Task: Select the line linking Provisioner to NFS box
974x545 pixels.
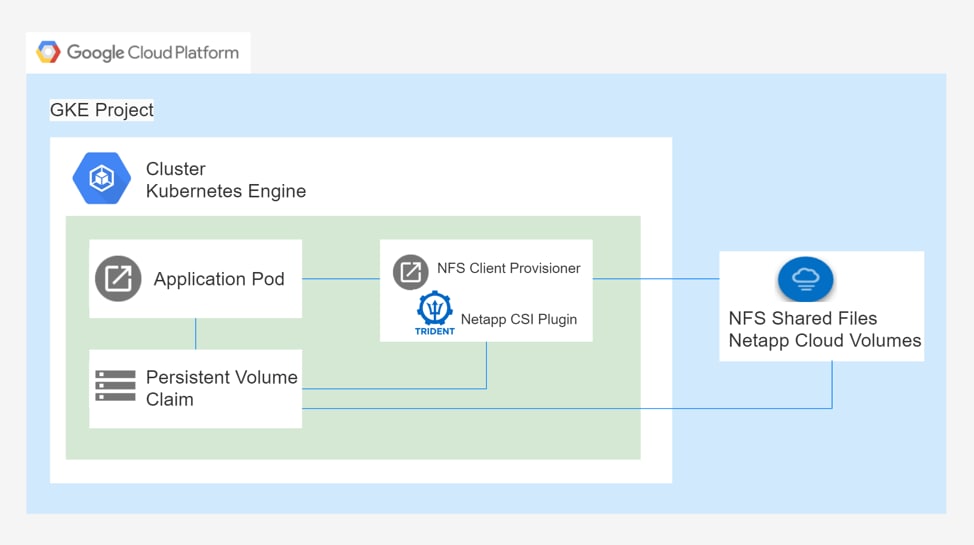Action: tap(655, 279)
